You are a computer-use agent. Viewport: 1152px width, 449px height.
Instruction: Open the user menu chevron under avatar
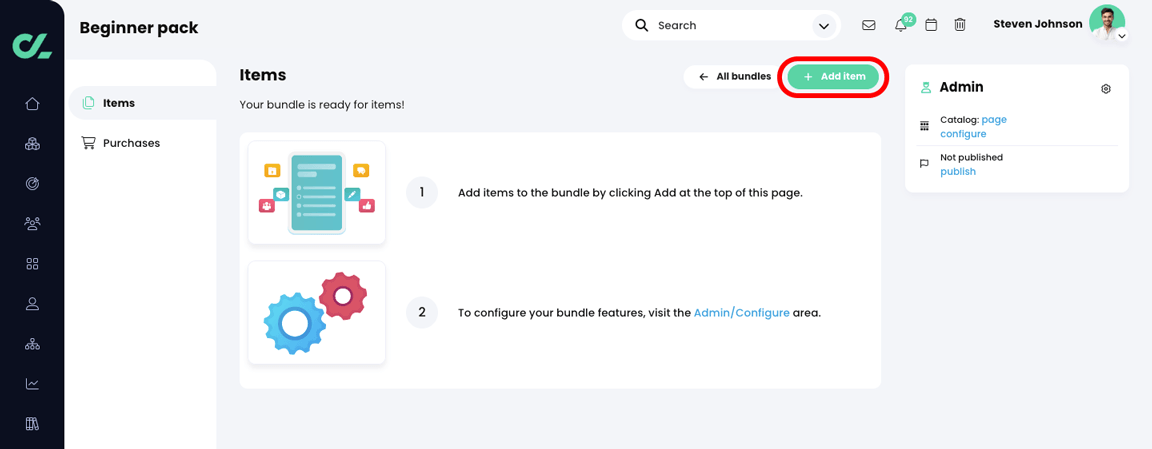coord(1121,36)
